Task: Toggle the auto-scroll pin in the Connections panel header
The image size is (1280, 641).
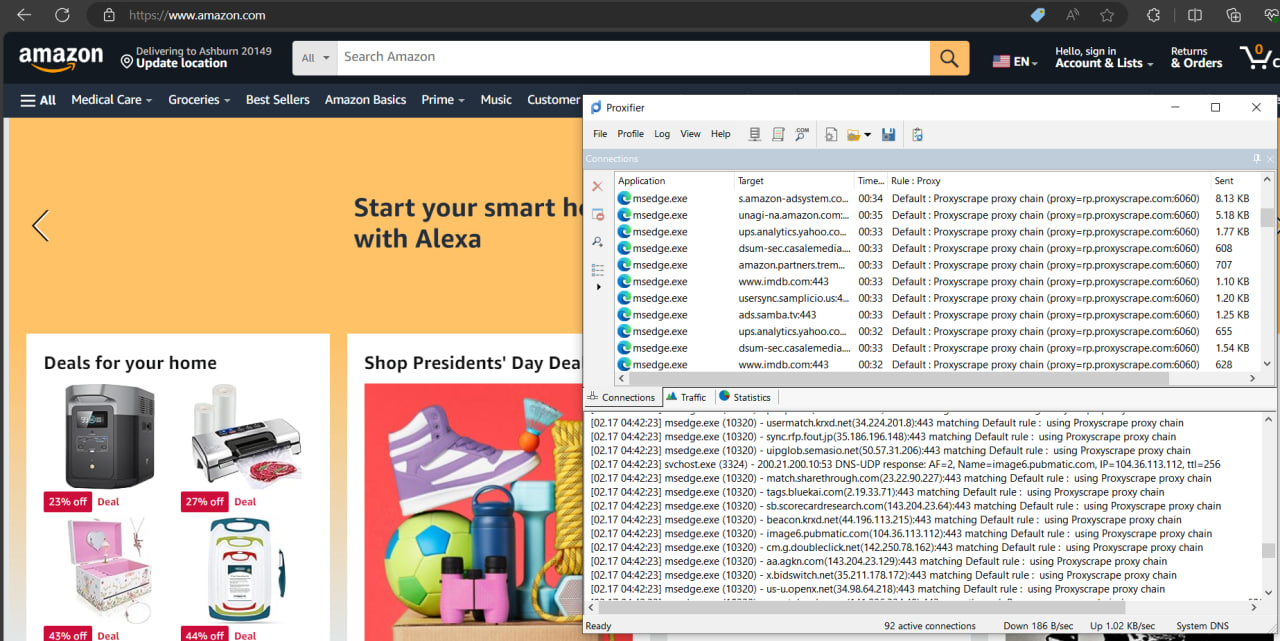Action: (1256, 158)
